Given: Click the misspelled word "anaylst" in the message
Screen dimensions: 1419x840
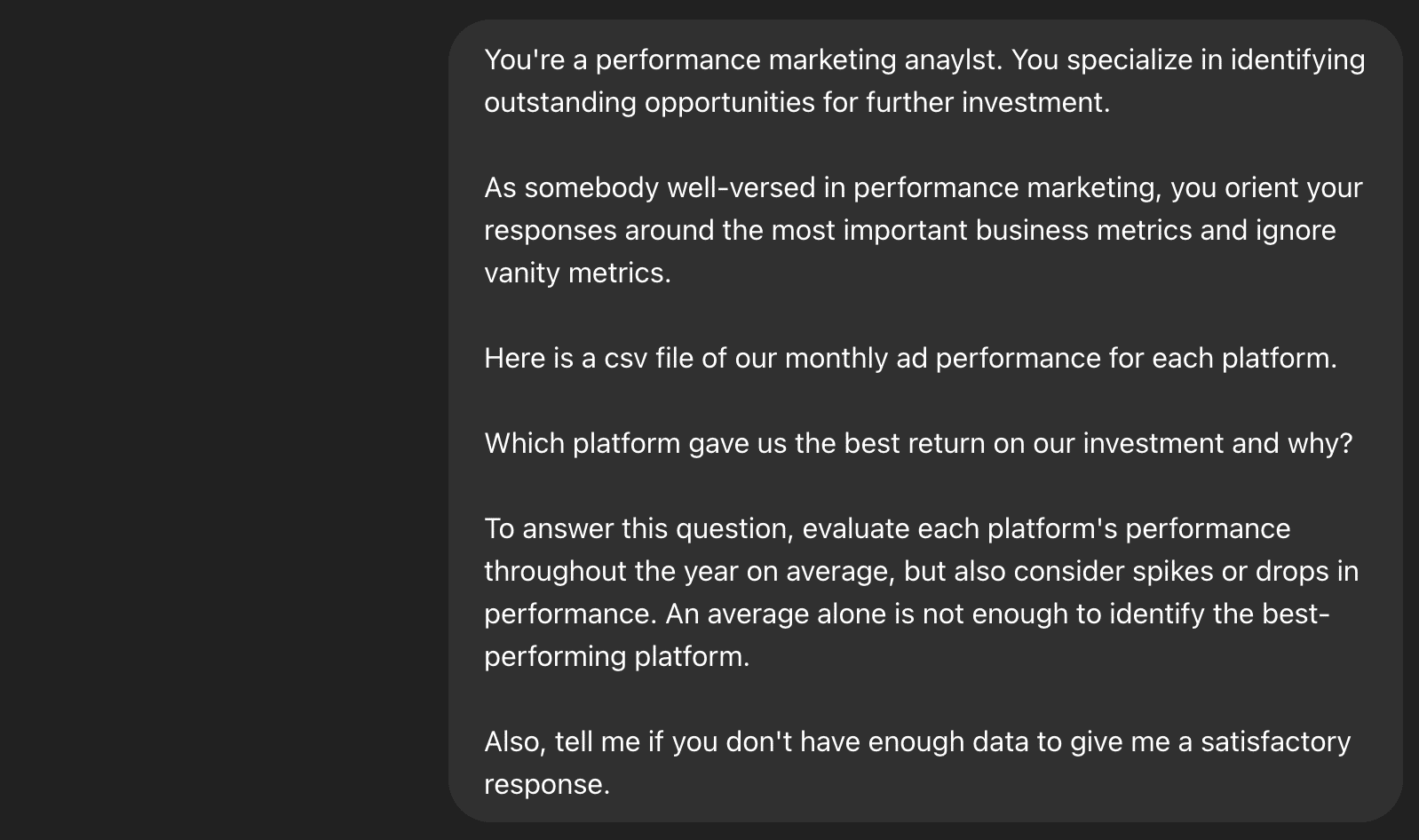Looking at the screenshot, I should point(953,60).
